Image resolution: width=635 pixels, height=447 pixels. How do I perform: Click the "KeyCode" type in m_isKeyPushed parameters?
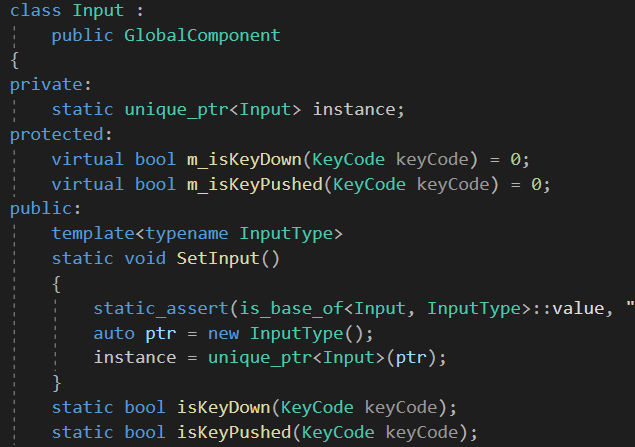[369, 185]
